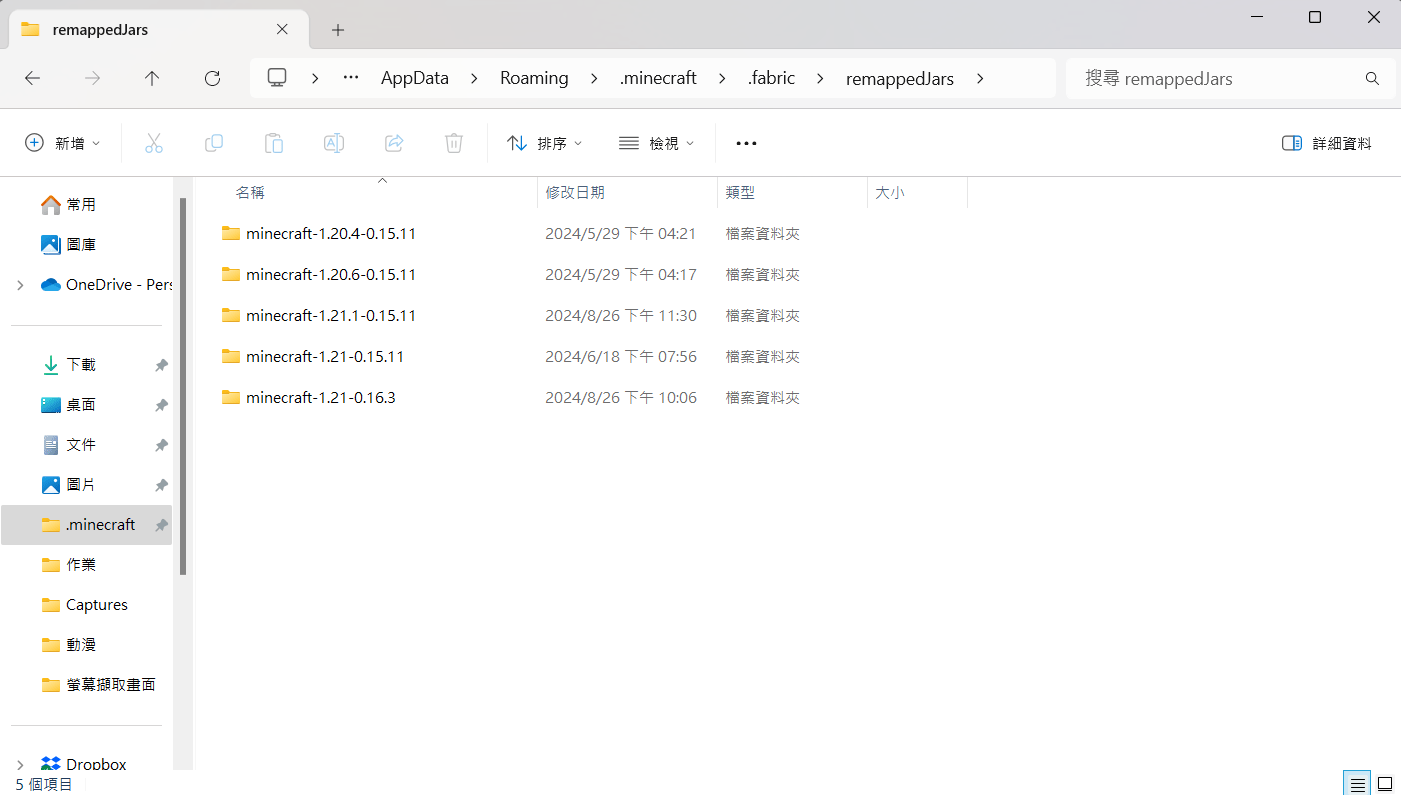Open the 檢視 view dropdown
This screenshot has height=795, width=1401.
(x=657, y=143)
